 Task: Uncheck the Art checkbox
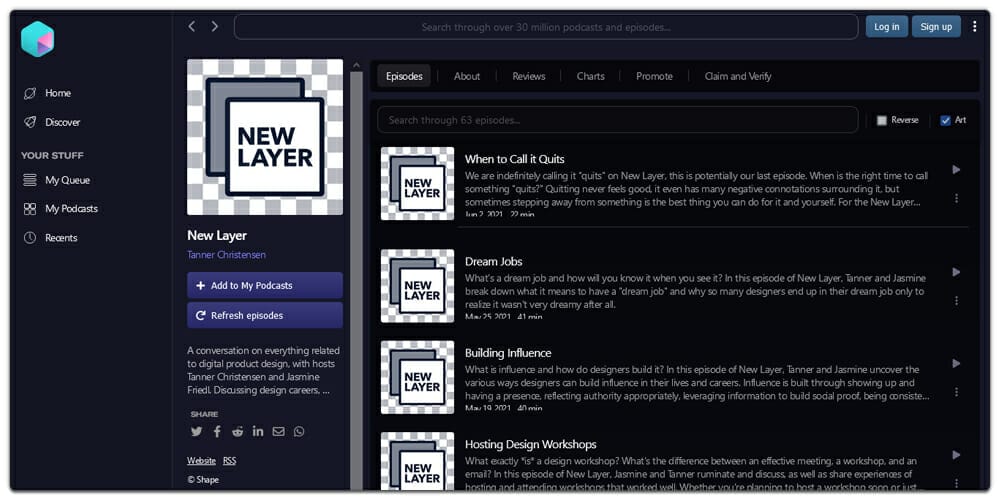(945, 120)
